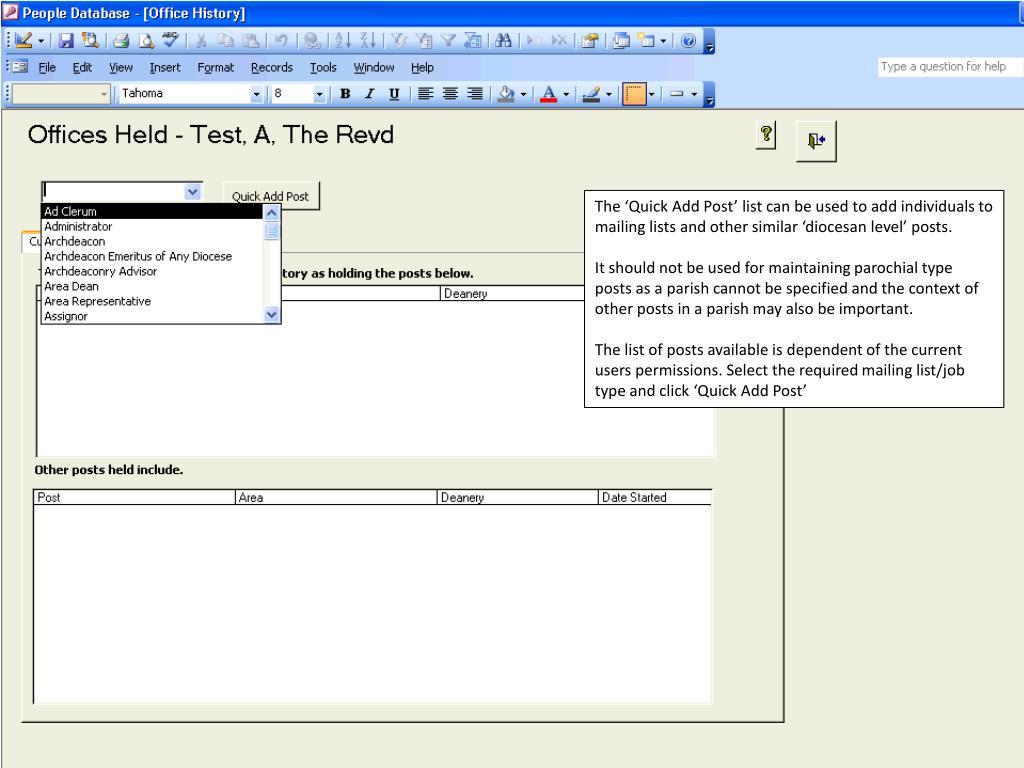
Task: Show the Database Window icon
Action: pos(621,40)
